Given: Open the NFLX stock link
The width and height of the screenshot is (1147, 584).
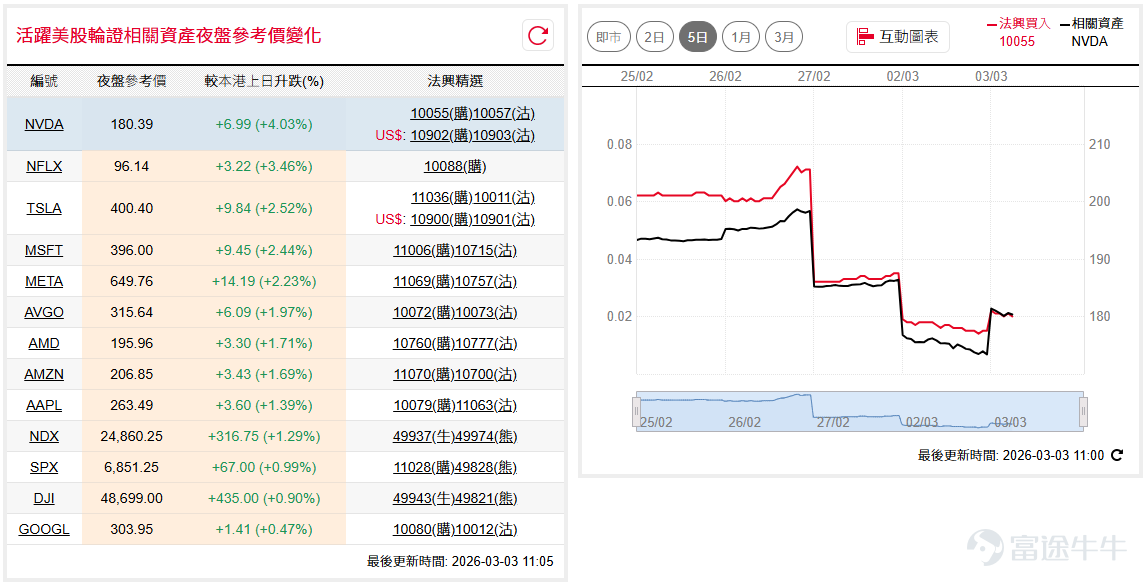Looking at the screenshot, I should [44, 166].
